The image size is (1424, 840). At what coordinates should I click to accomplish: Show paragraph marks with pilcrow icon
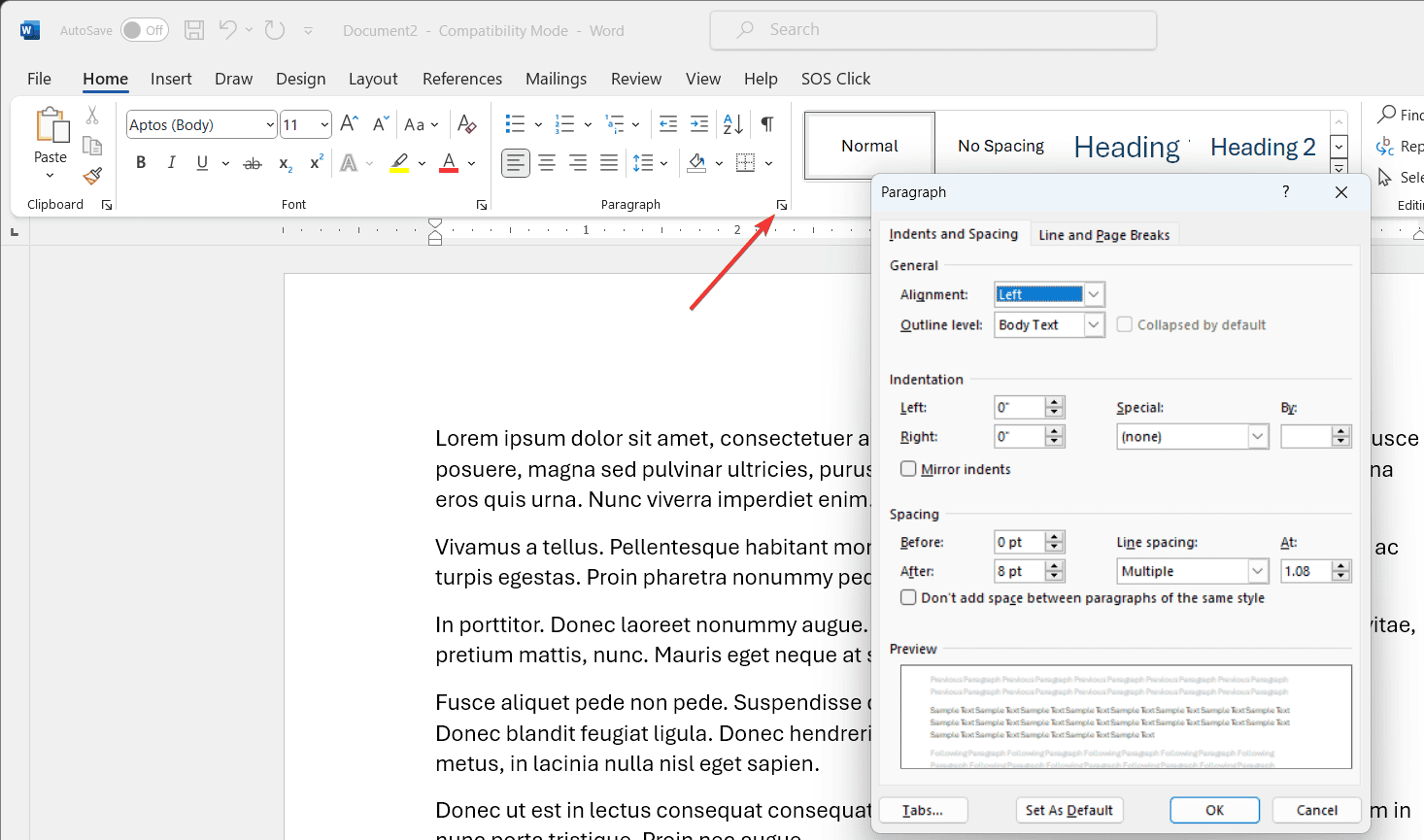coord(767,124)
